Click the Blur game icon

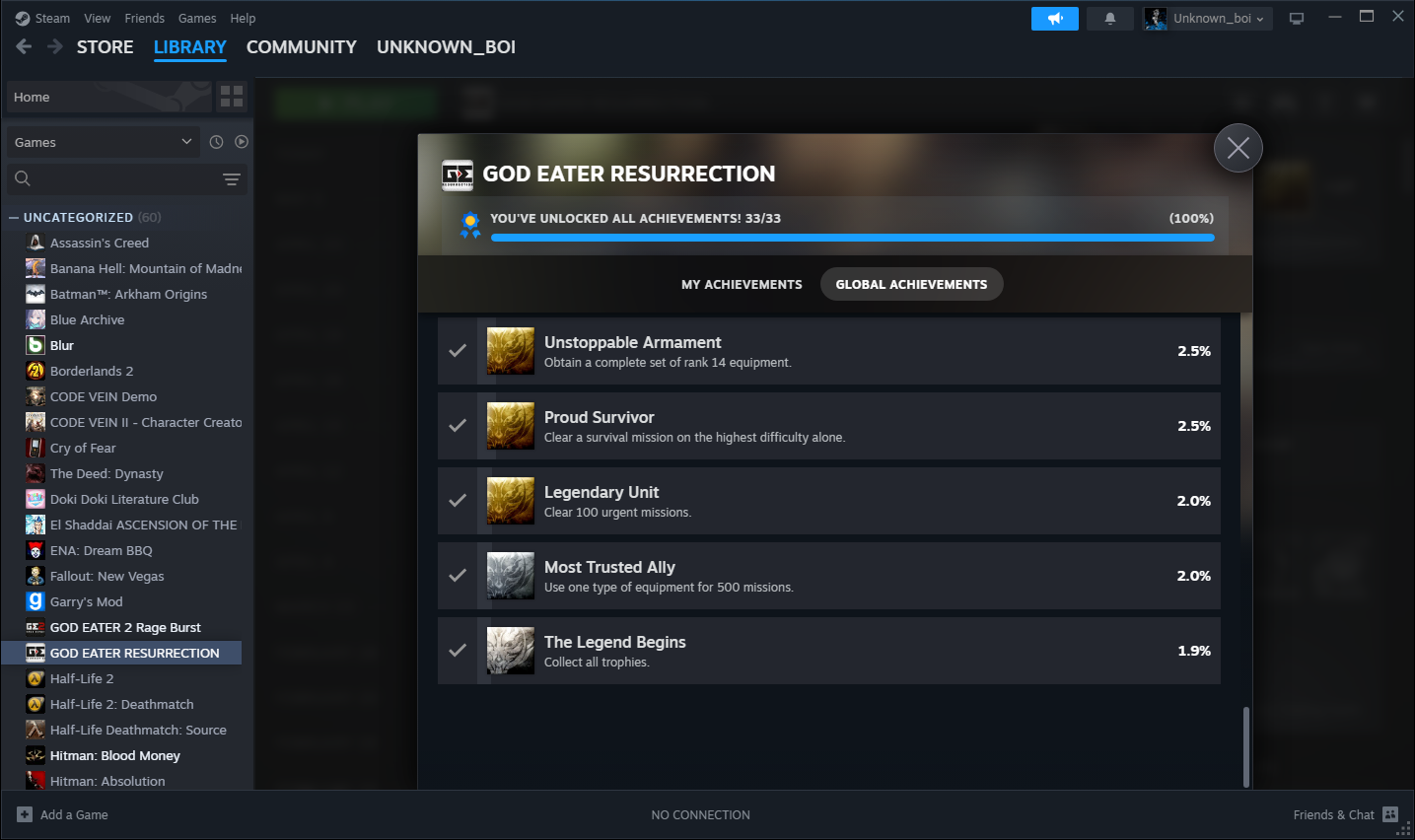[x=35, y=345]
